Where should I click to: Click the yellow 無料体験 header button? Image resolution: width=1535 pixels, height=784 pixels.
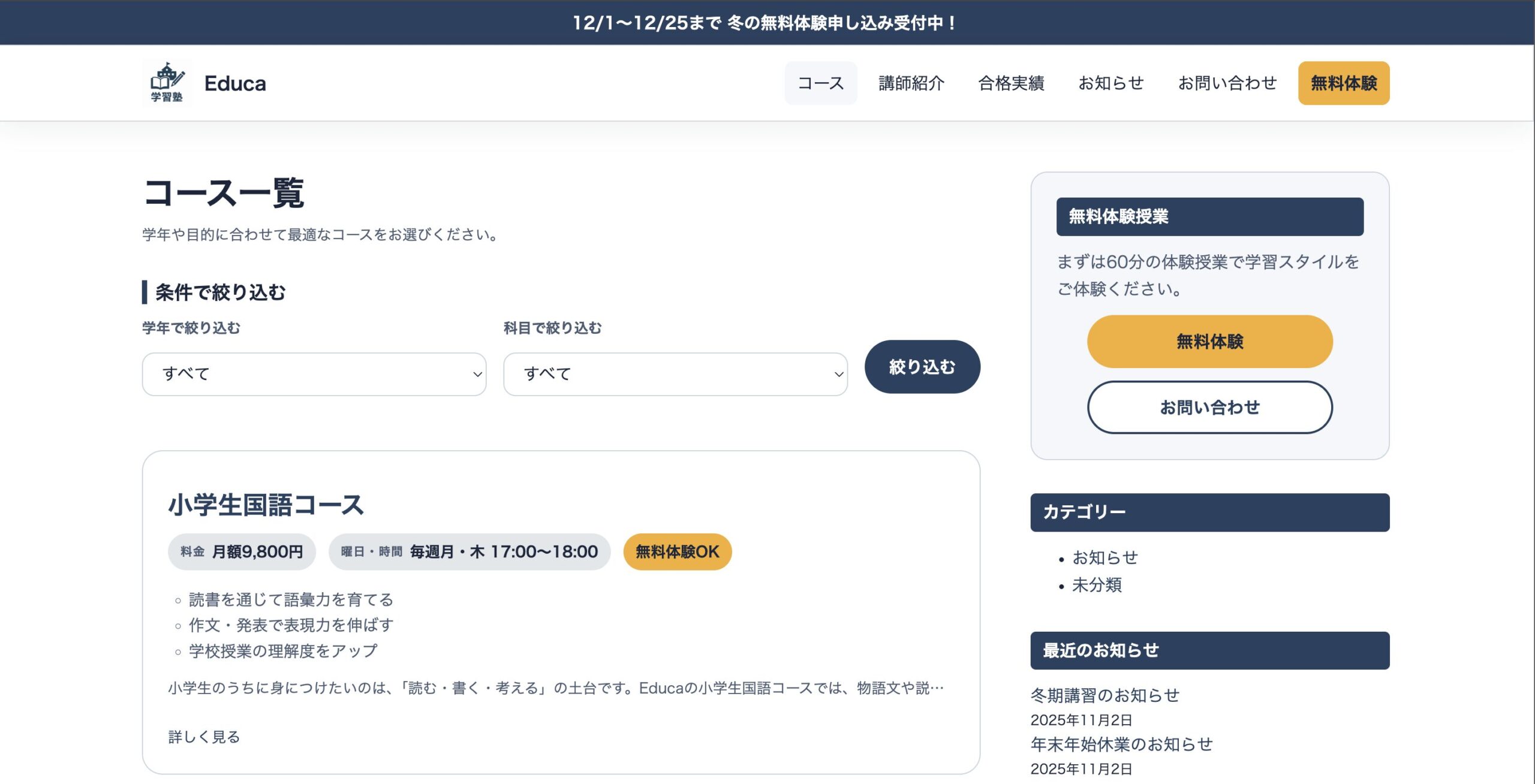pos(1343,83)
